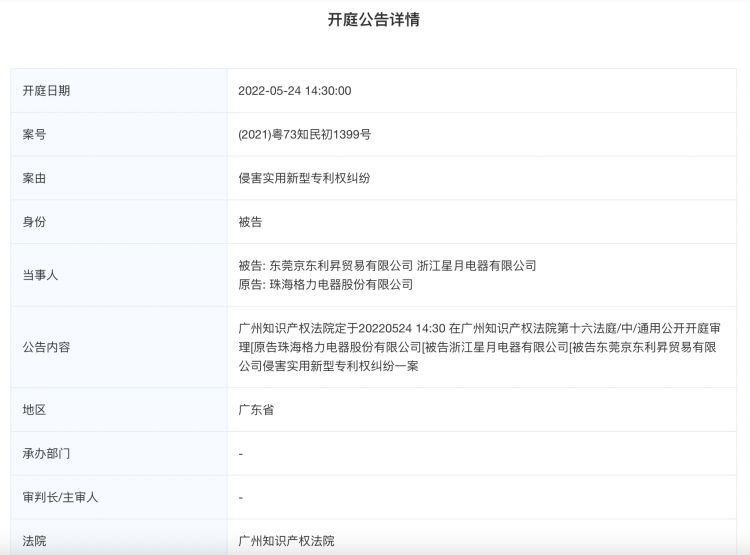Select the 身份 label cell
The width and height of the screenshot is (750, 555).
click(119, 222)
